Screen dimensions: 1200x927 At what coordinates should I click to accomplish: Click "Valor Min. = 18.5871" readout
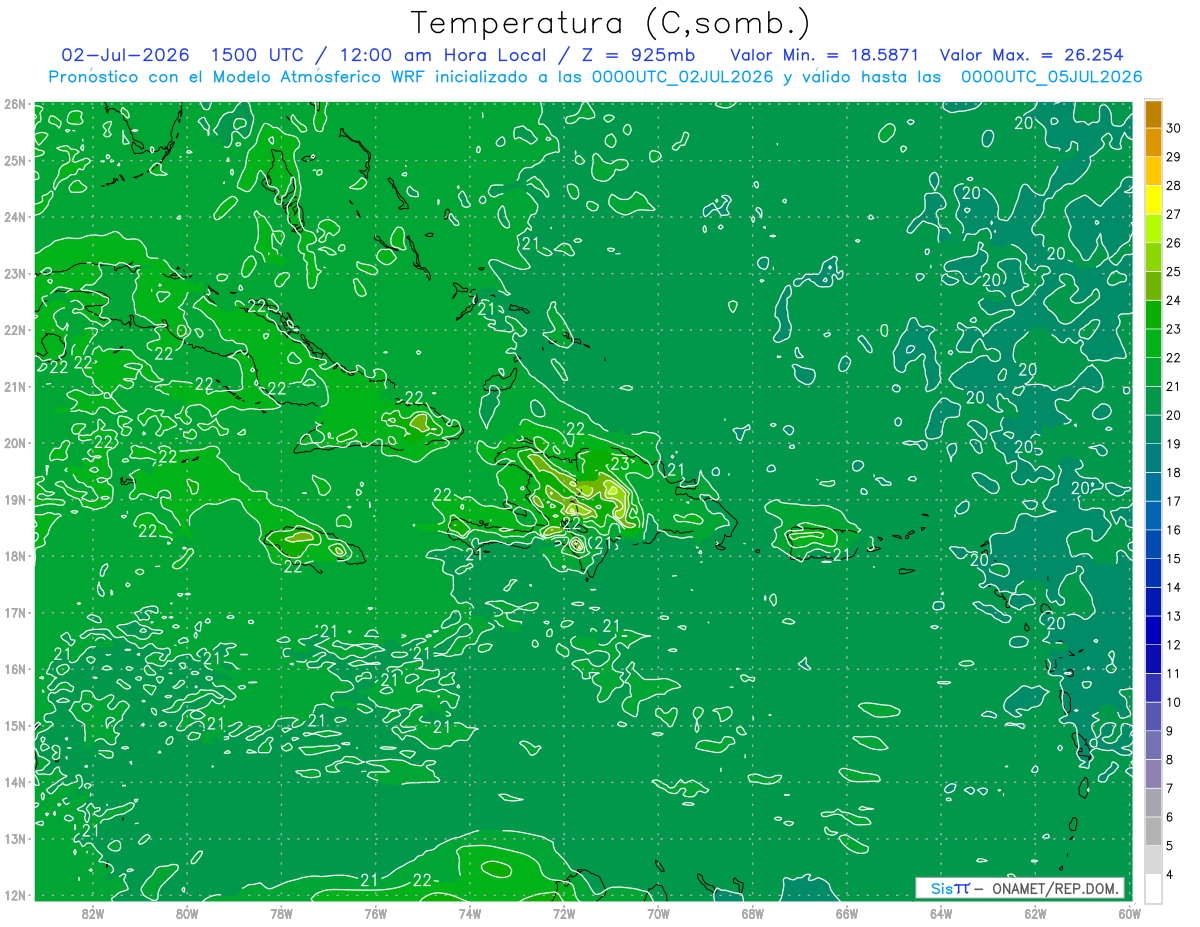point(824,54)
